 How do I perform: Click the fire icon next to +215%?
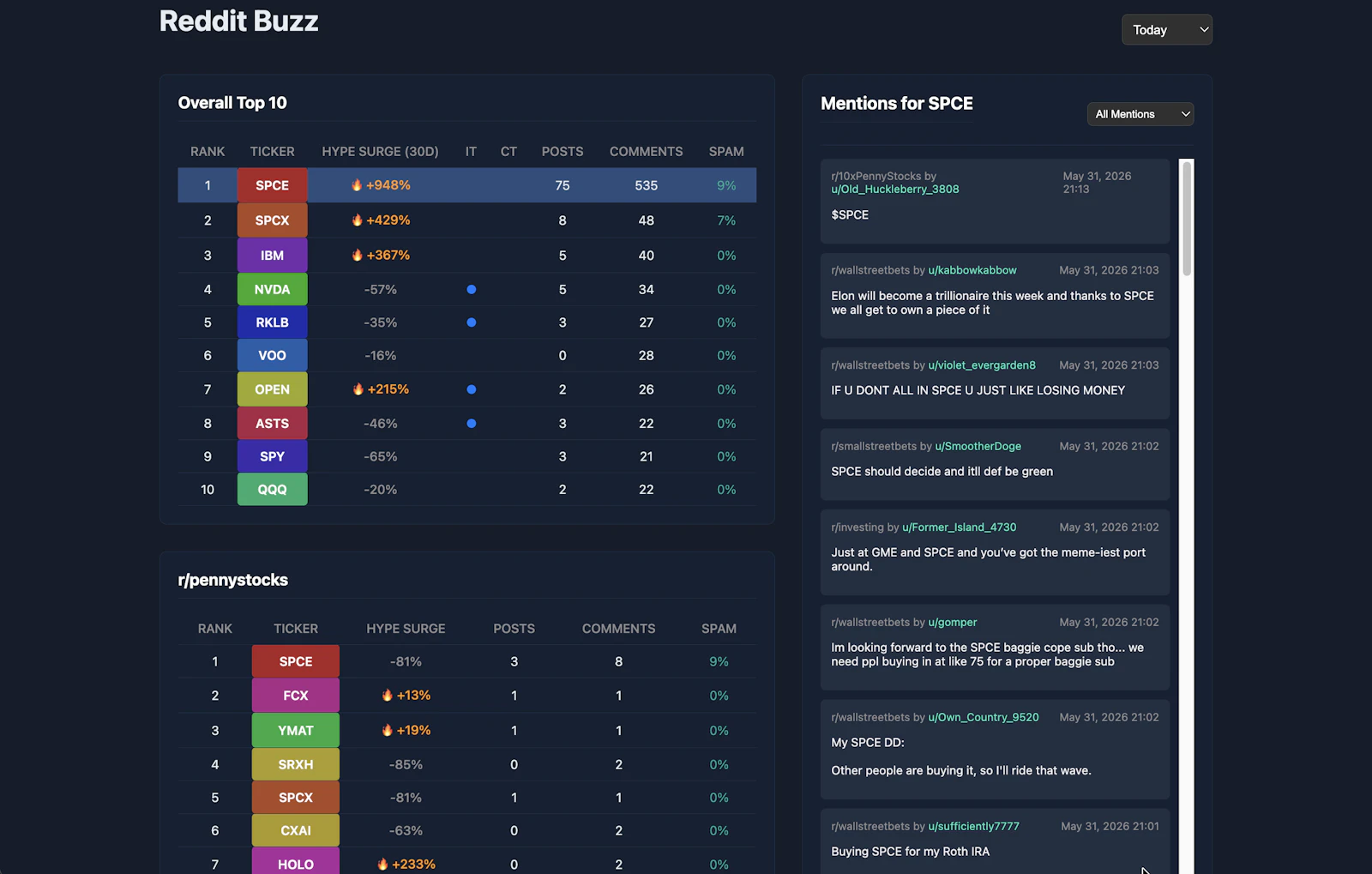(358, 389)
